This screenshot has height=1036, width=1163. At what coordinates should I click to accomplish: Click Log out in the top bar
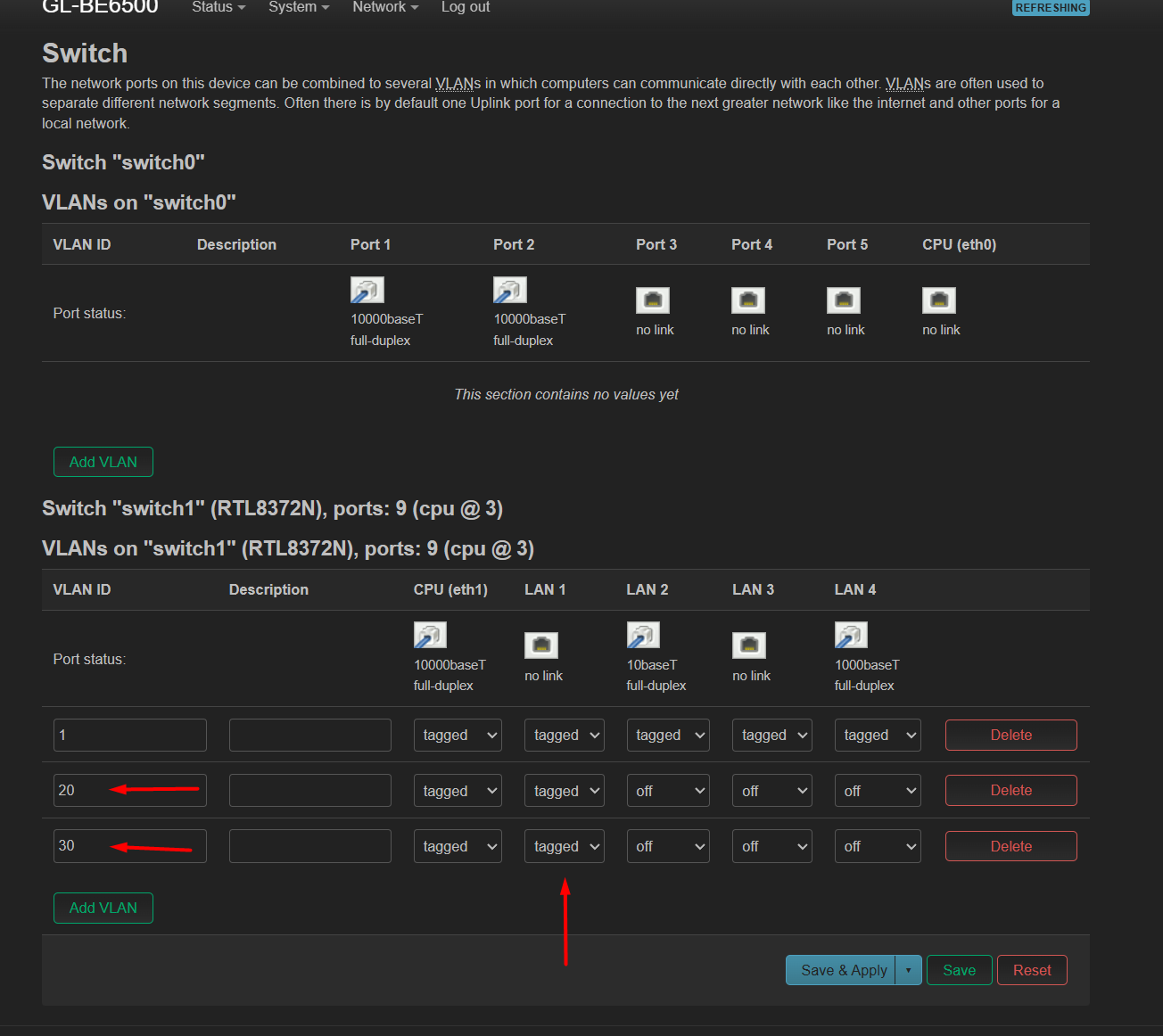point(466,7)
